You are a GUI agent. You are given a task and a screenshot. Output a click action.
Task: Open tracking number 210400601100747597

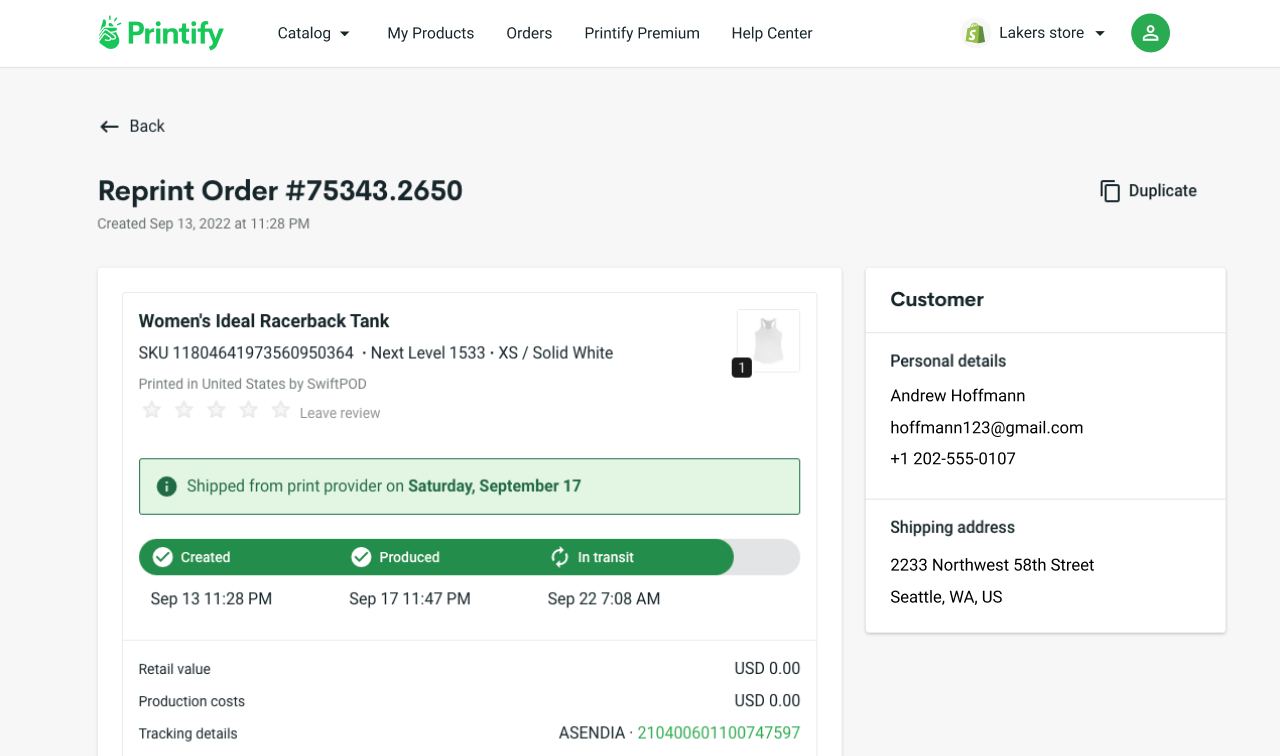719,733
